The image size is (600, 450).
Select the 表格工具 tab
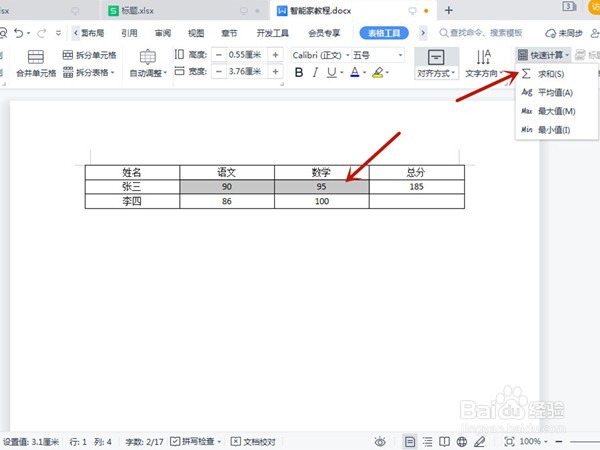(384, 33)
